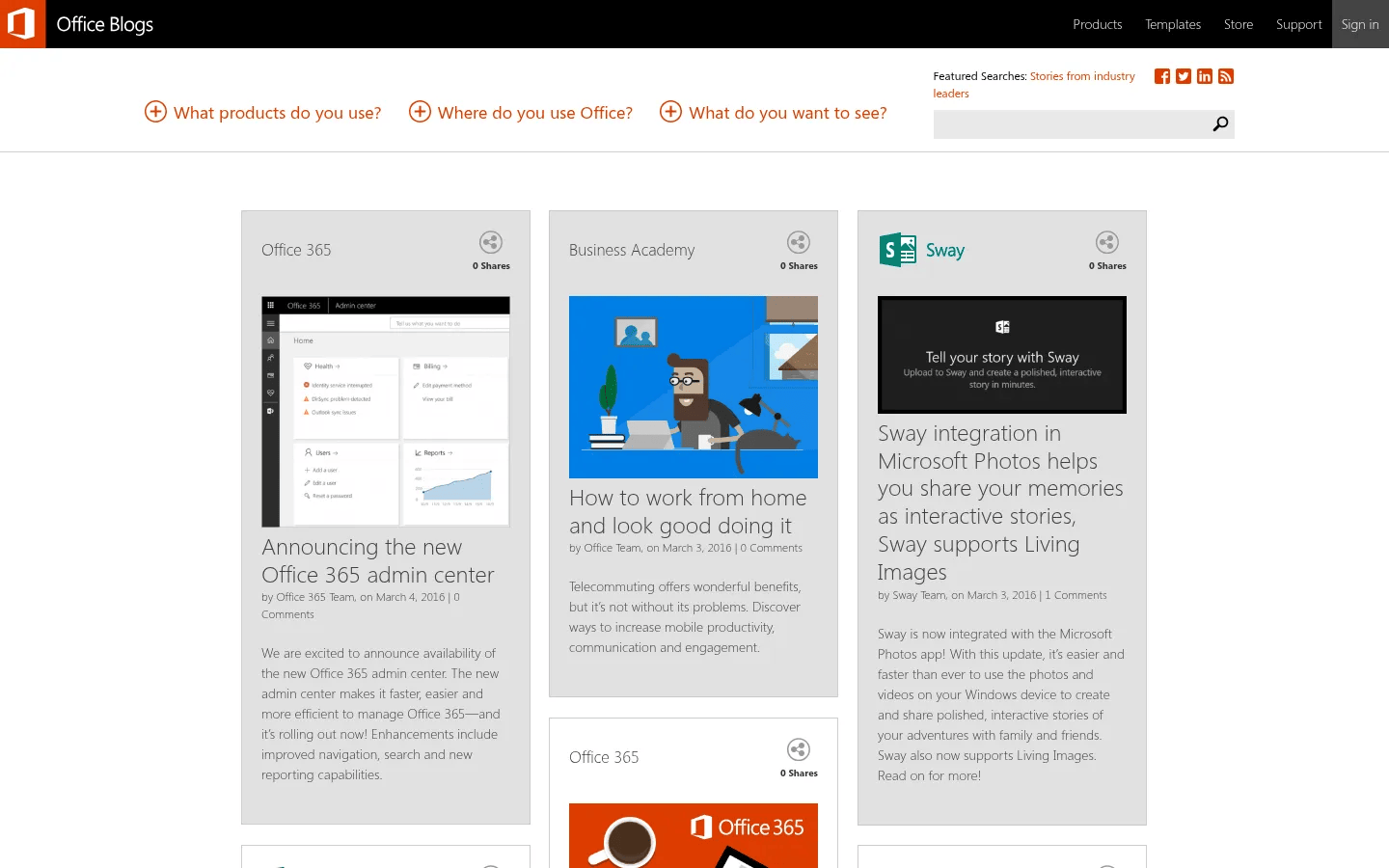Expand 'Where do you use Office?' filter
Screen dimensions: 1389x868
pos(521,113)
